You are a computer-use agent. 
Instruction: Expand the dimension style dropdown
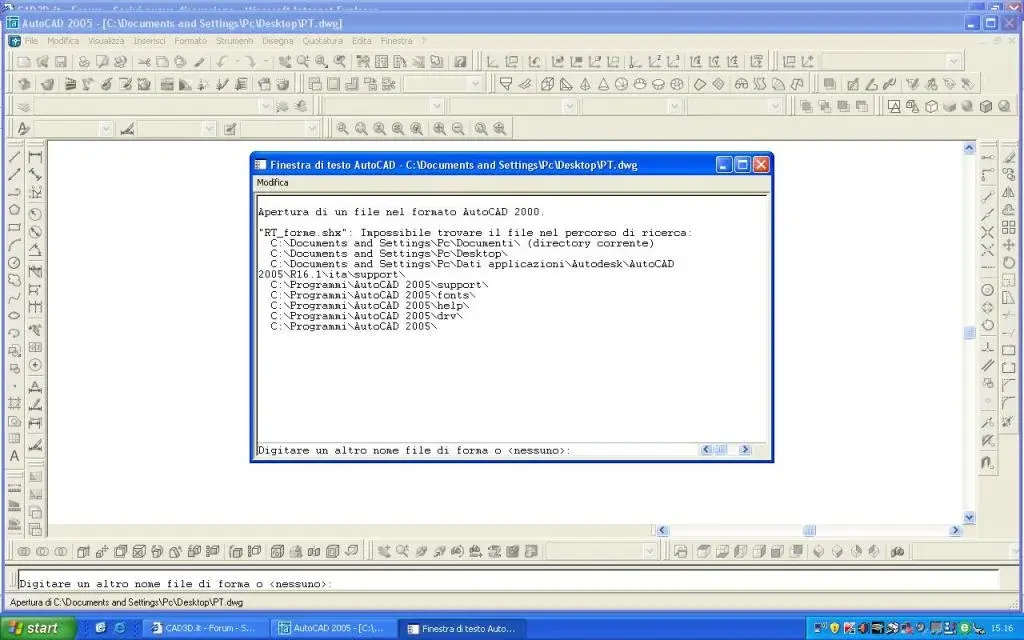[209, 129]
